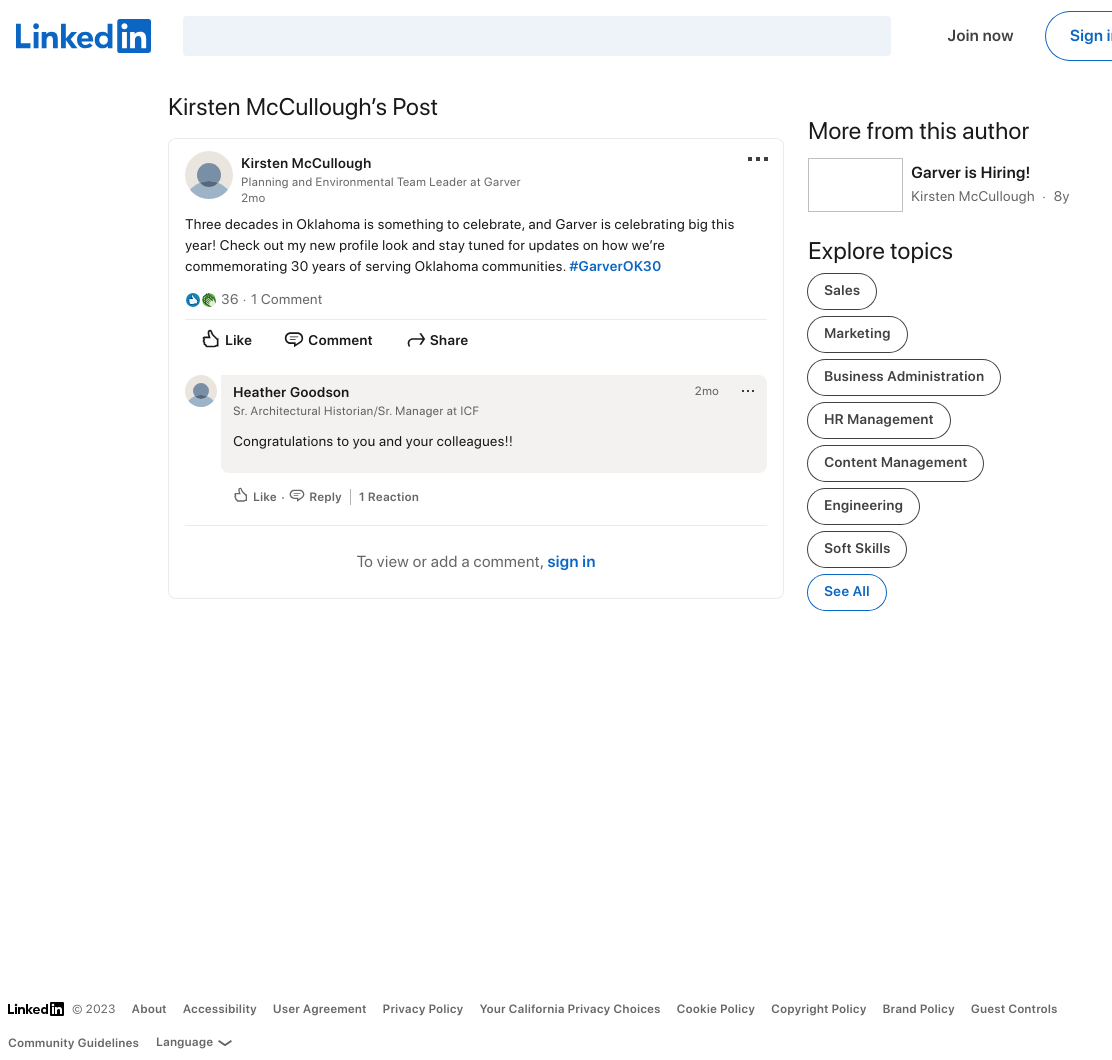Click sign in link to add comment

(x=571, y=562)
